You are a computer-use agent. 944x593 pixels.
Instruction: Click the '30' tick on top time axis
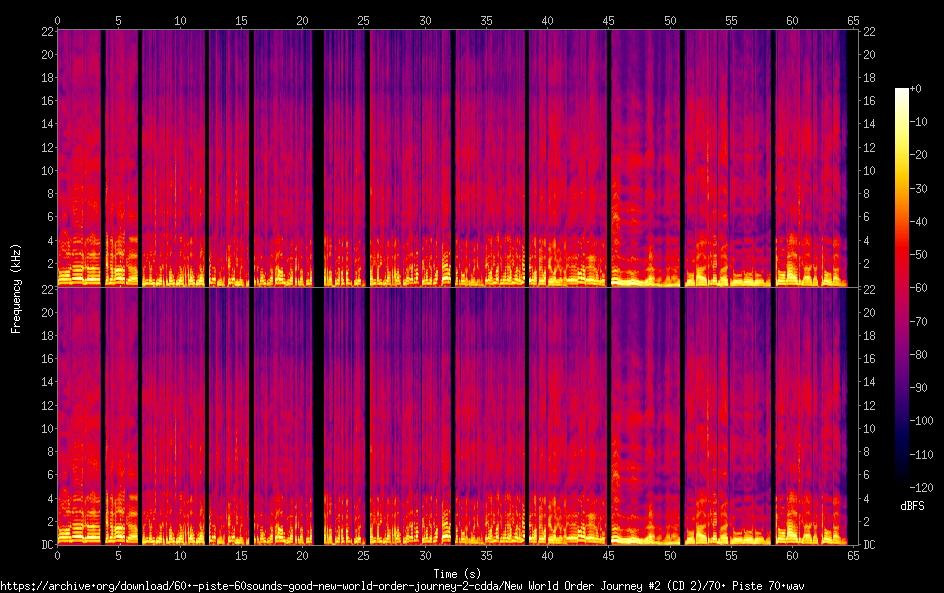pyautogui.click(x=425, y=20)
